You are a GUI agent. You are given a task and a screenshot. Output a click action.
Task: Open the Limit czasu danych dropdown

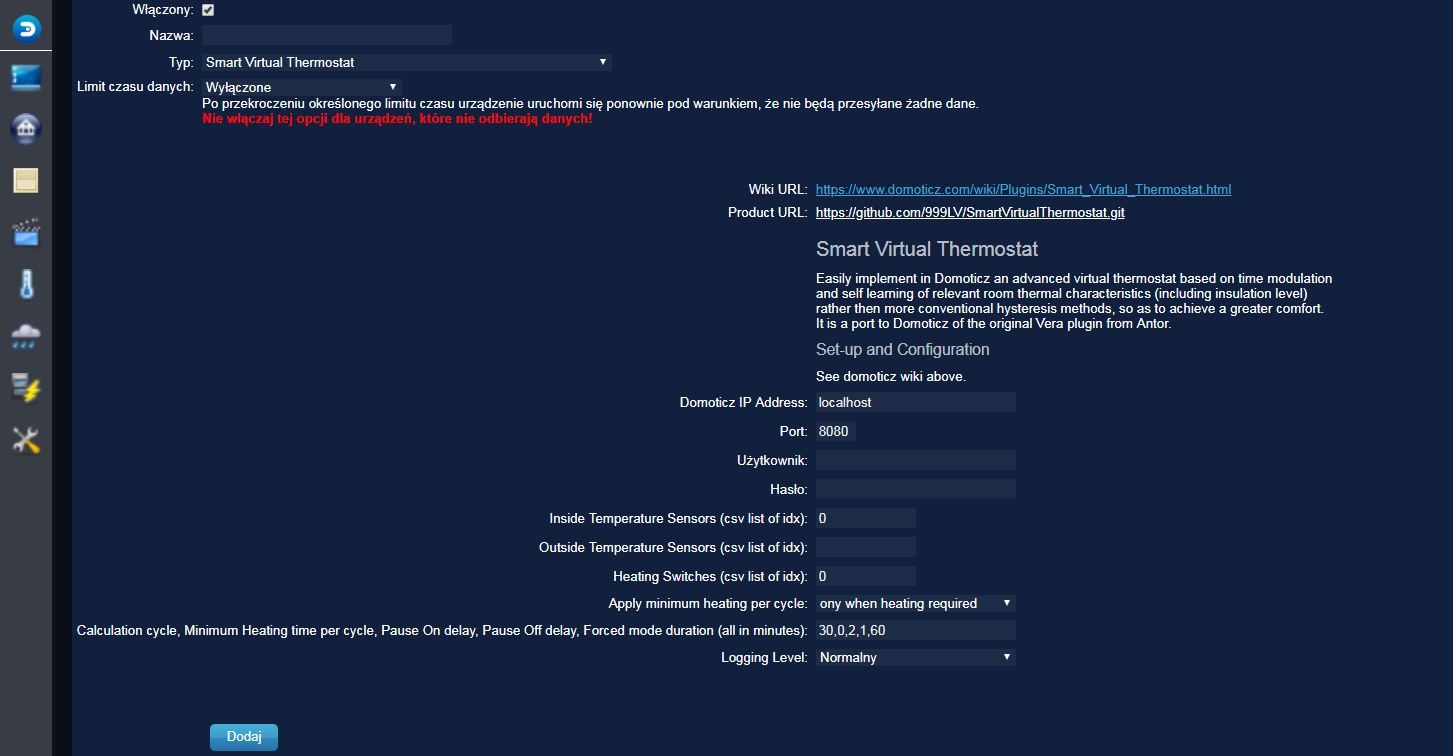302,87
